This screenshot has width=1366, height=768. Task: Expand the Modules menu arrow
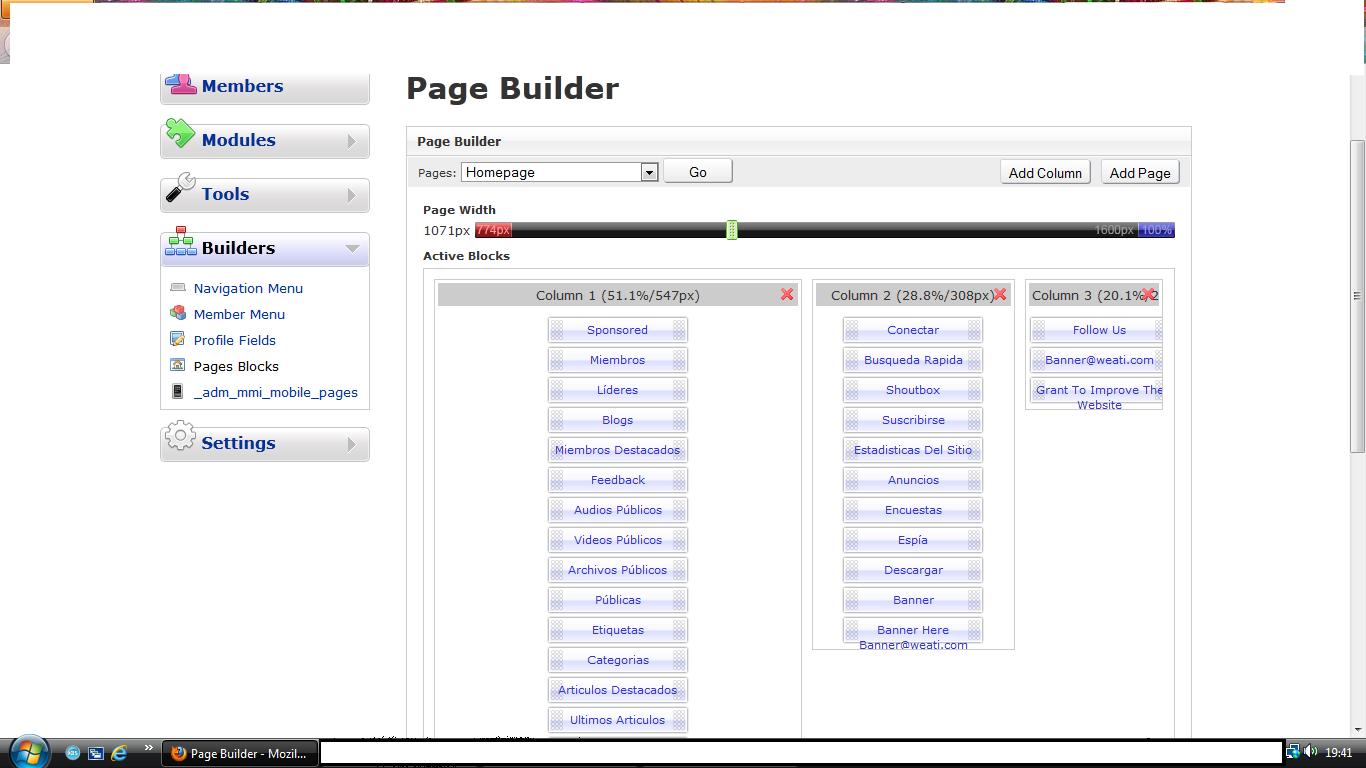pos(351,142)
